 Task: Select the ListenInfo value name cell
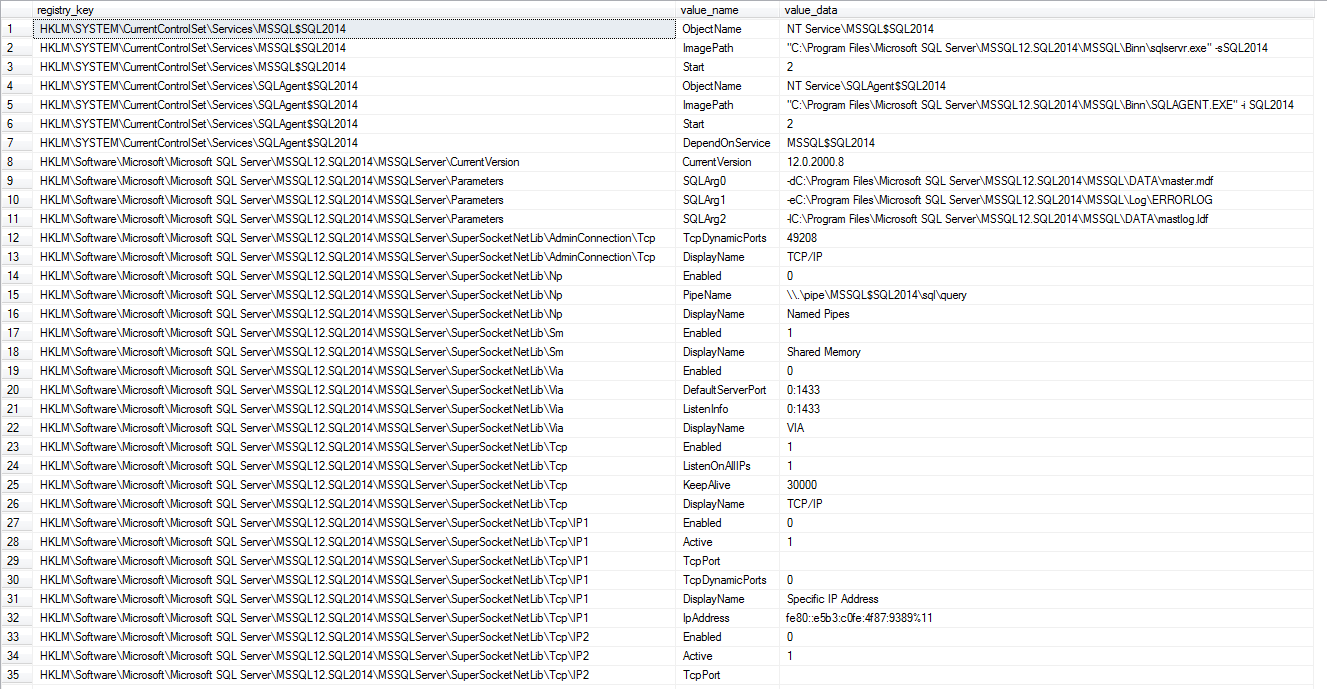pyautogui.click(x=728, y=409)
